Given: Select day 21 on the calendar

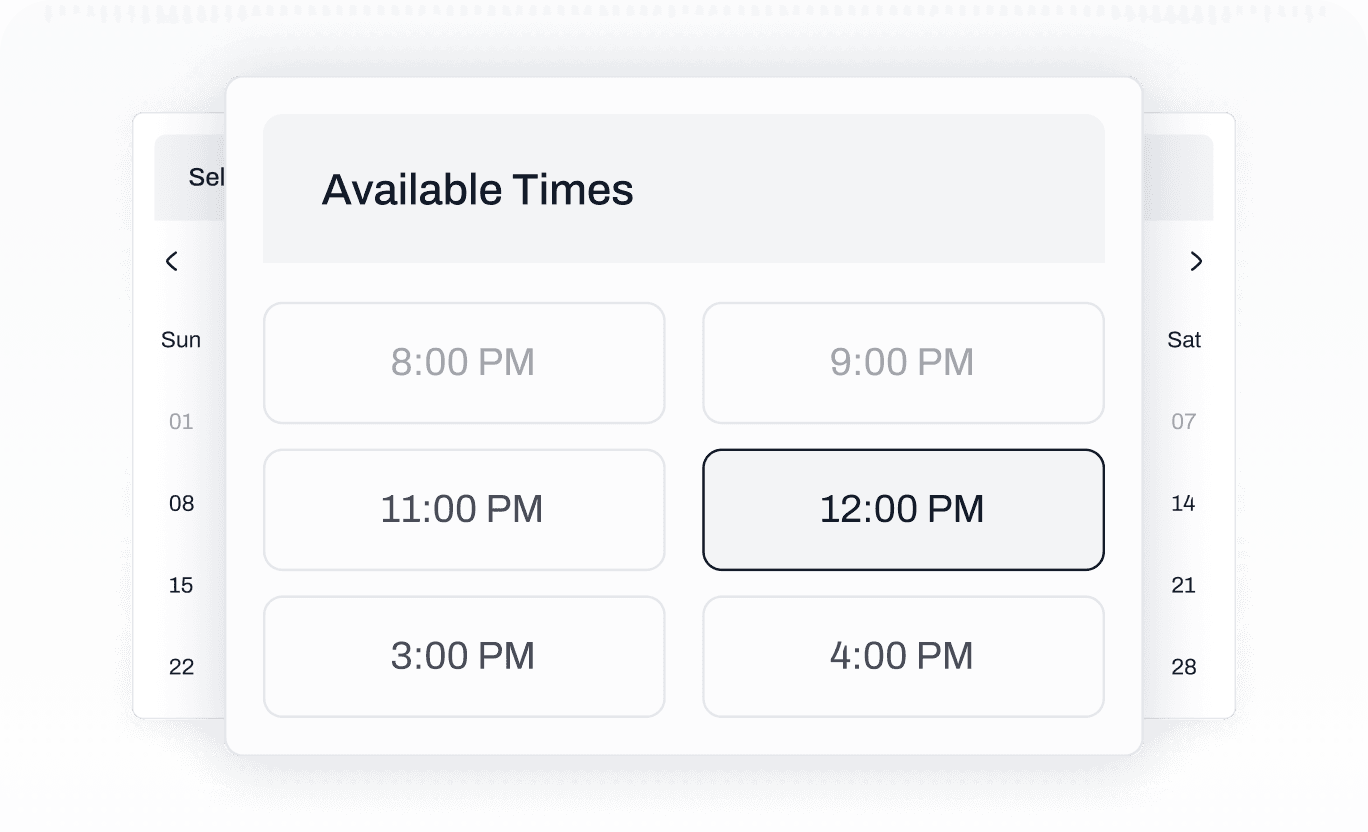Looking at the screenshot, I should pyautogui.click(x=1183, y=585).
